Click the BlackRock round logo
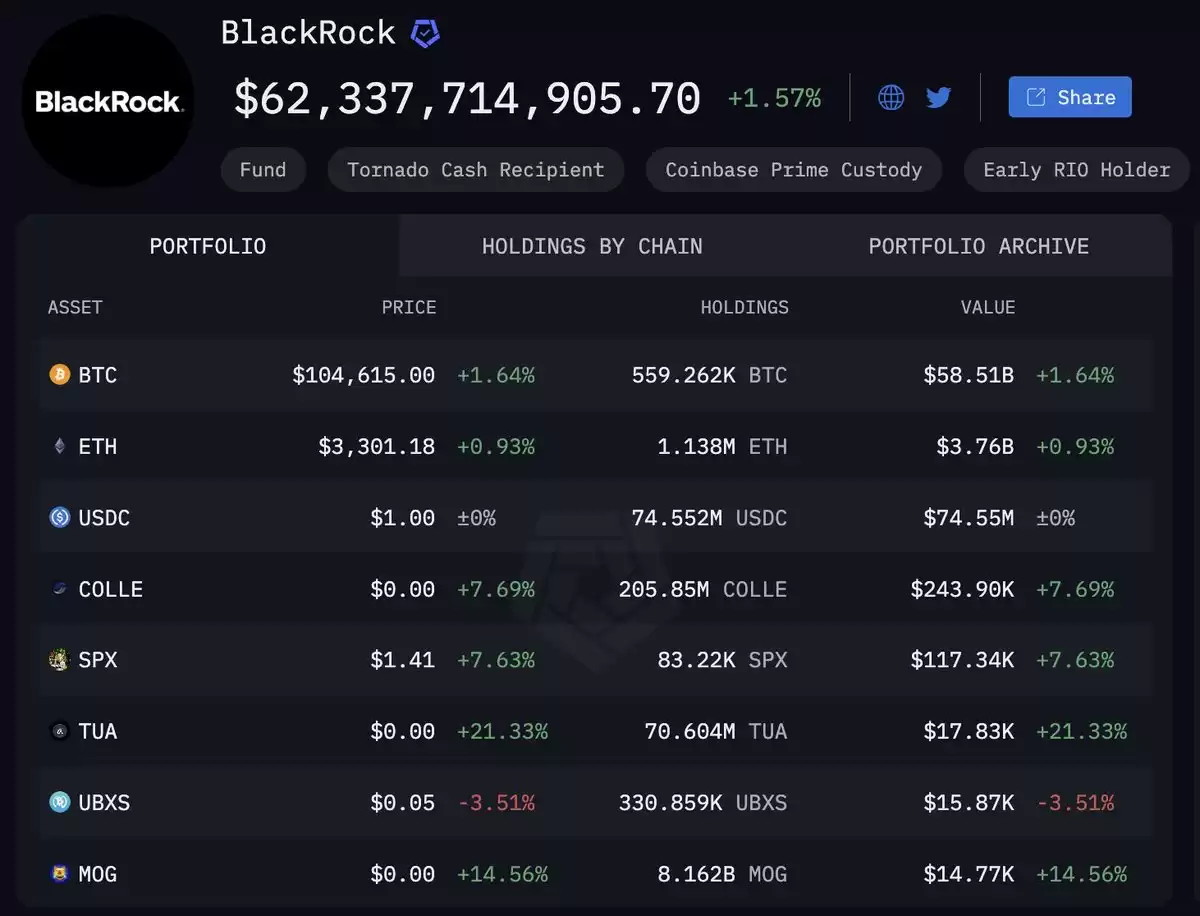 tap(108, 101)
